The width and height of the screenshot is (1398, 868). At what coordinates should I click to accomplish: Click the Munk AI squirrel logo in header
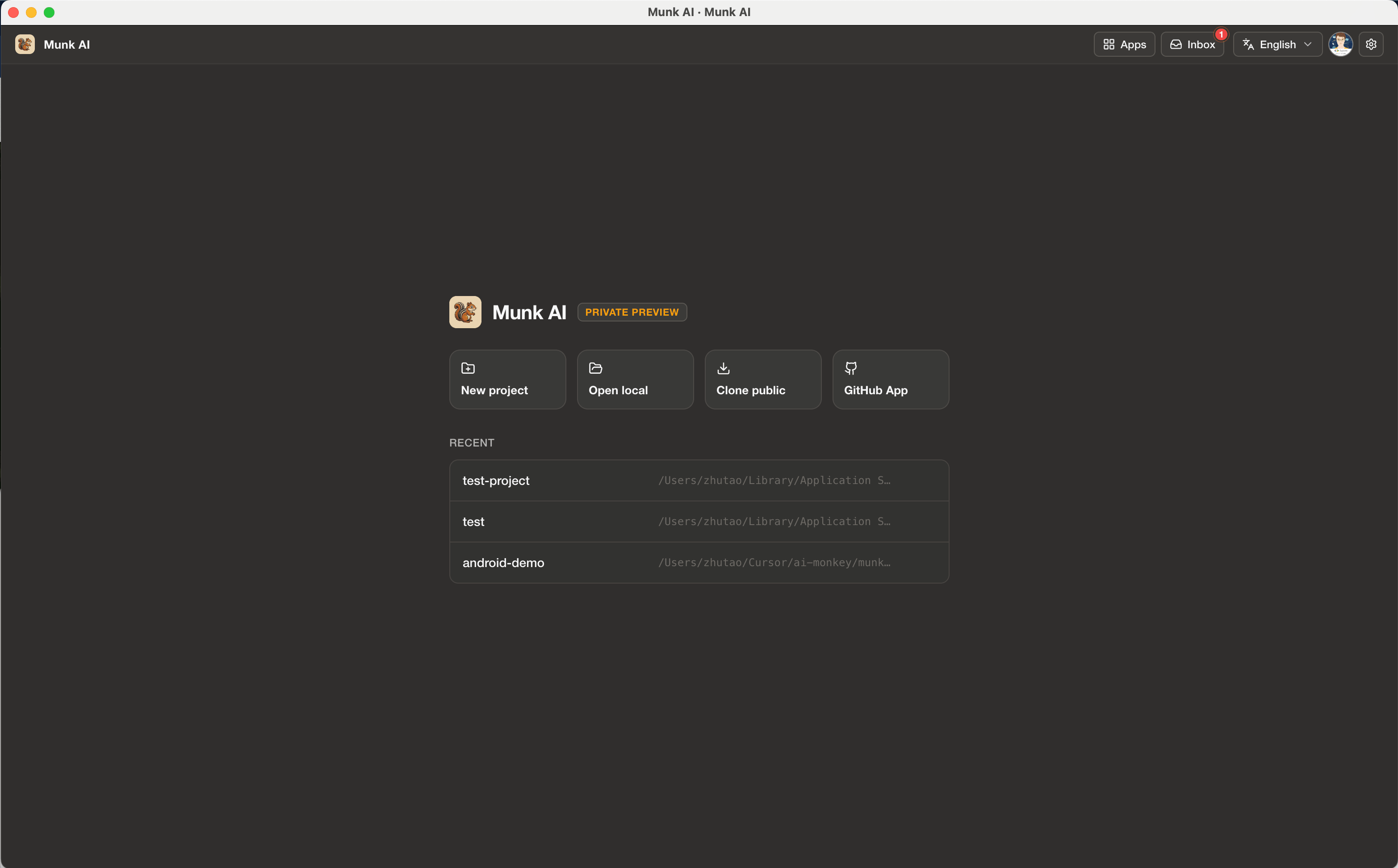[25, 44]
